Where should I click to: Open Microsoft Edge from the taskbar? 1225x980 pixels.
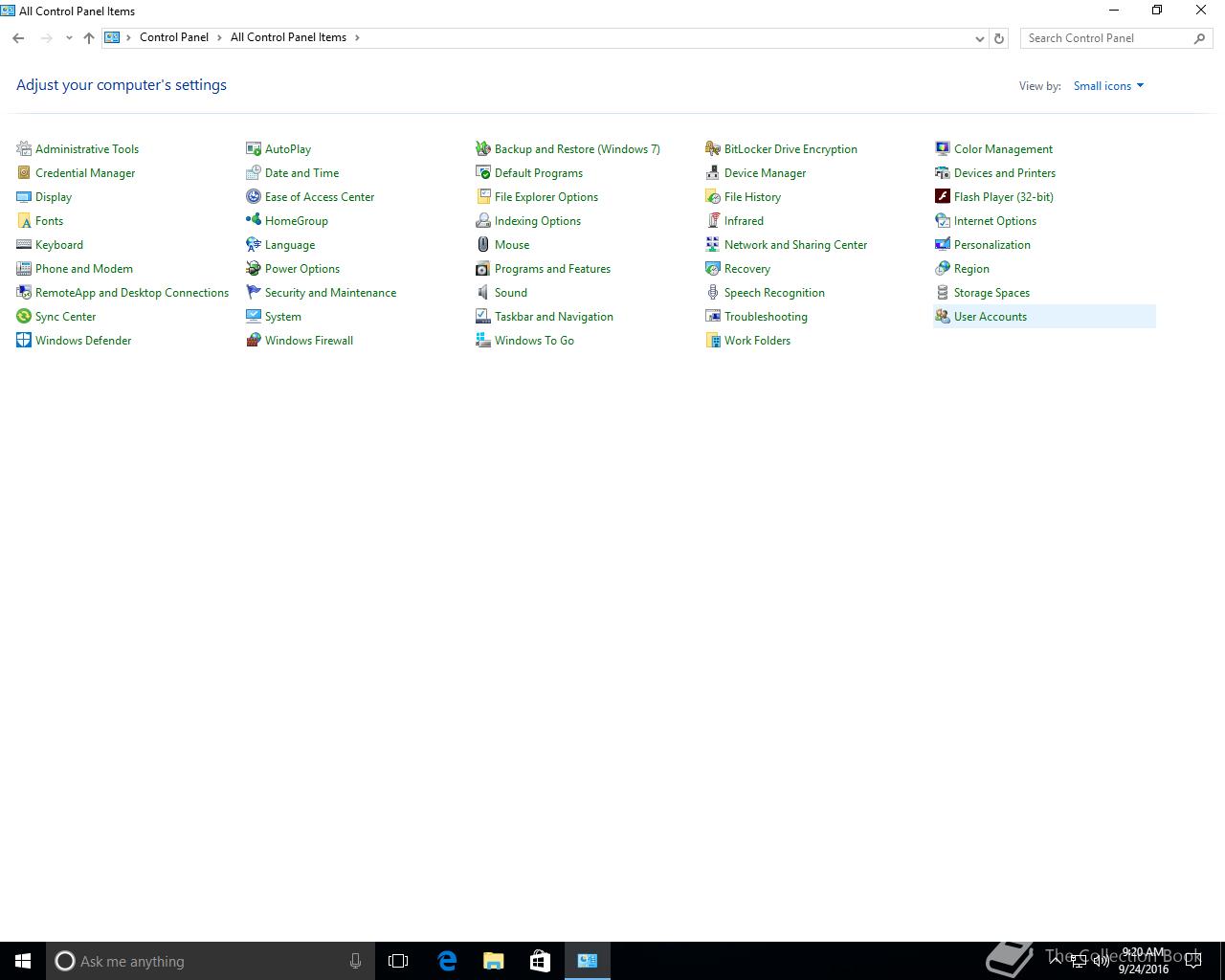(x=447, y=961)
